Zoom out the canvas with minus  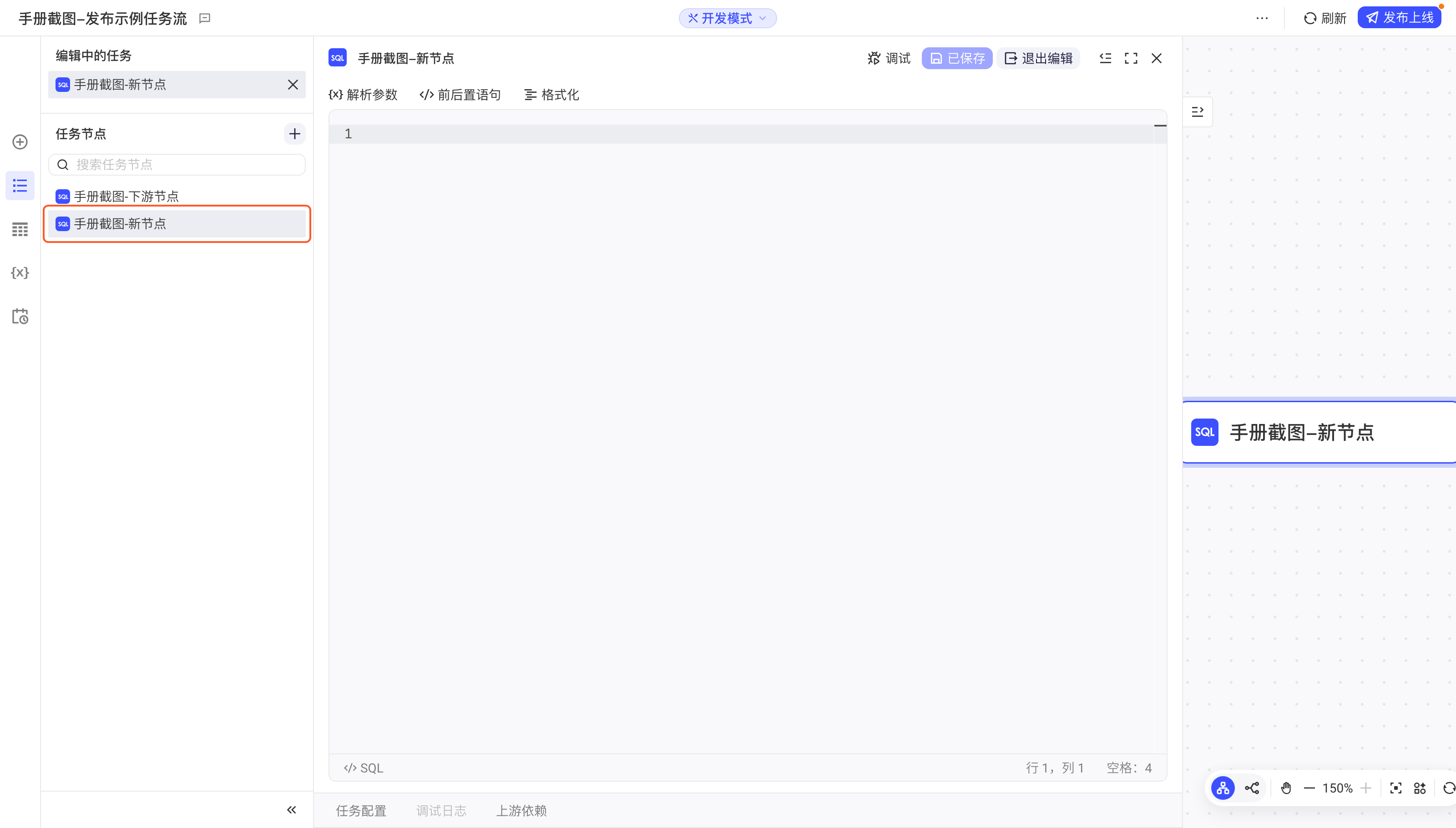tap(1309, 788)
